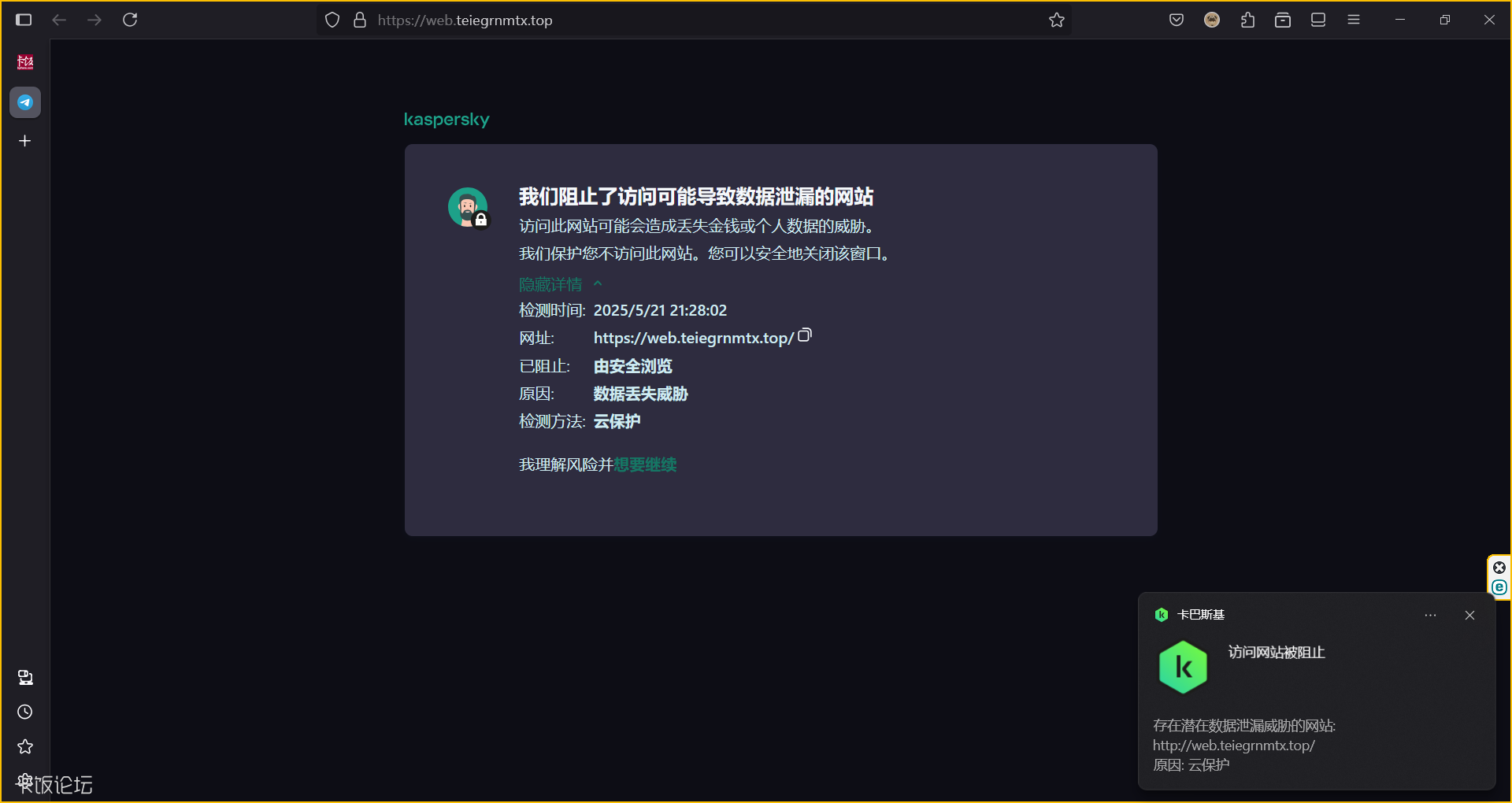
Task: Collapse details via 隐藏详情 link
Action: pos(560,284)
